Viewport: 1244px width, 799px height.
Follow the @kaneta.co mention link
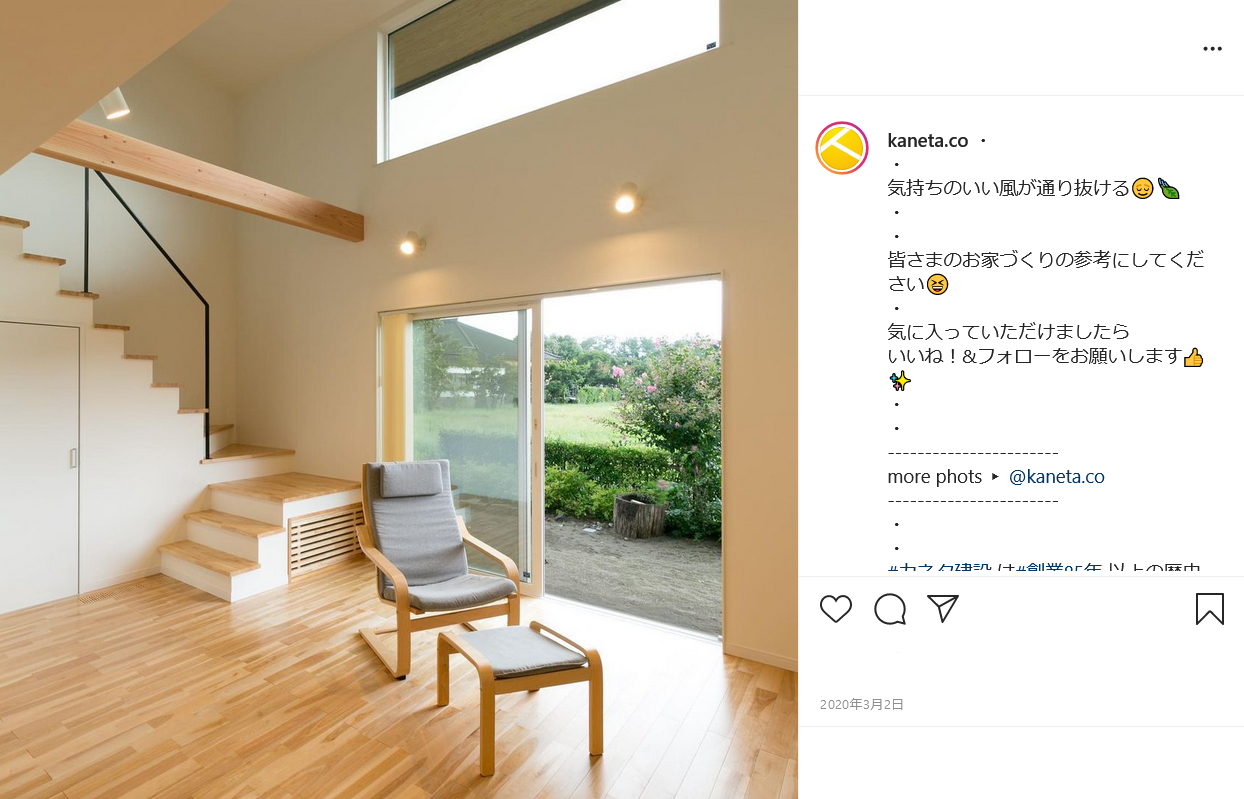[x=1057, y=477]
